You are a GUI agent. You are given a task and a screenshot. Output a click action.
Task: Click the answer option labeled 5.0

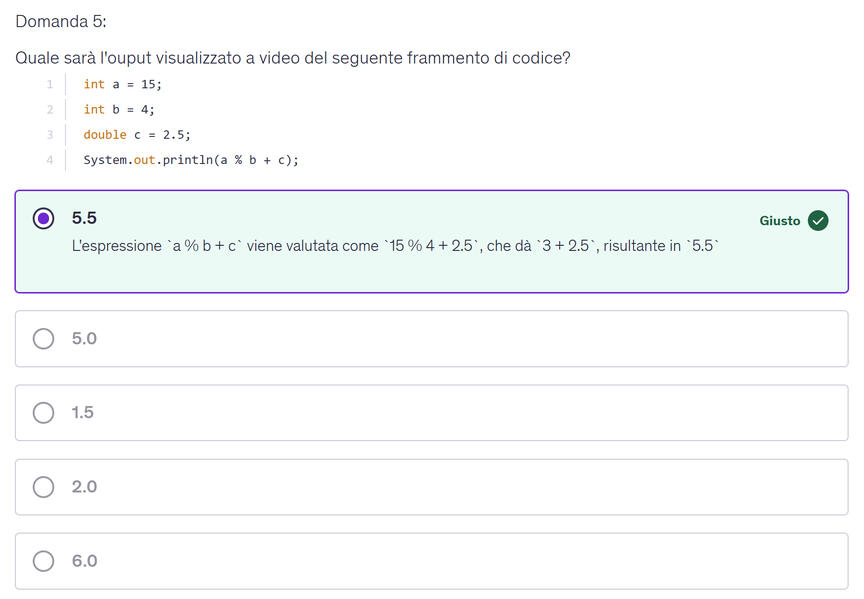coord(430,339)
